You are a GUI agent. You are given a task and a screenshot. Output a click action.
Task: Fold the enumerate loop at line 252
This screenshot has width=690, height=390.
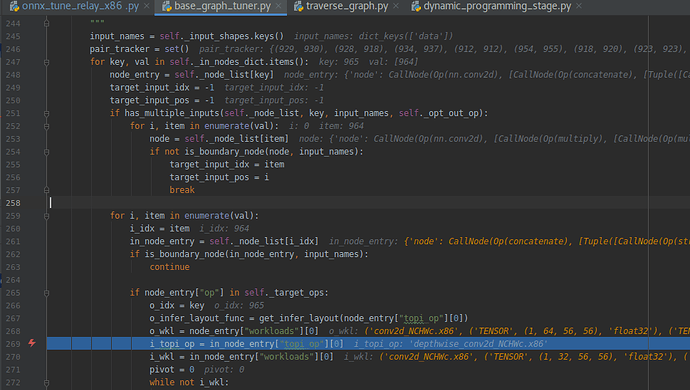pyautogui.click(x=47, y=126)
